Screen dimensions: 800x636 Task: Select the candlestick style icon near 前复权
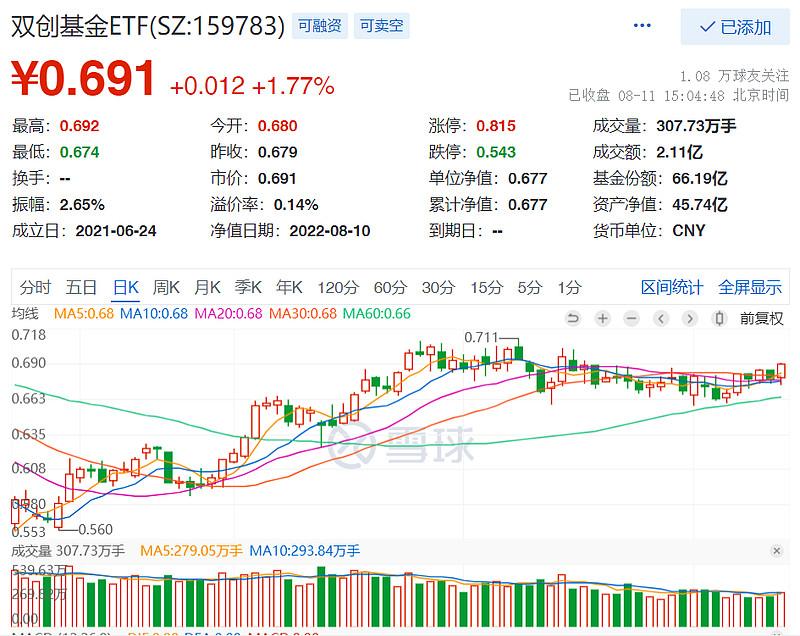pyautogui.click(x=719, y=318)
